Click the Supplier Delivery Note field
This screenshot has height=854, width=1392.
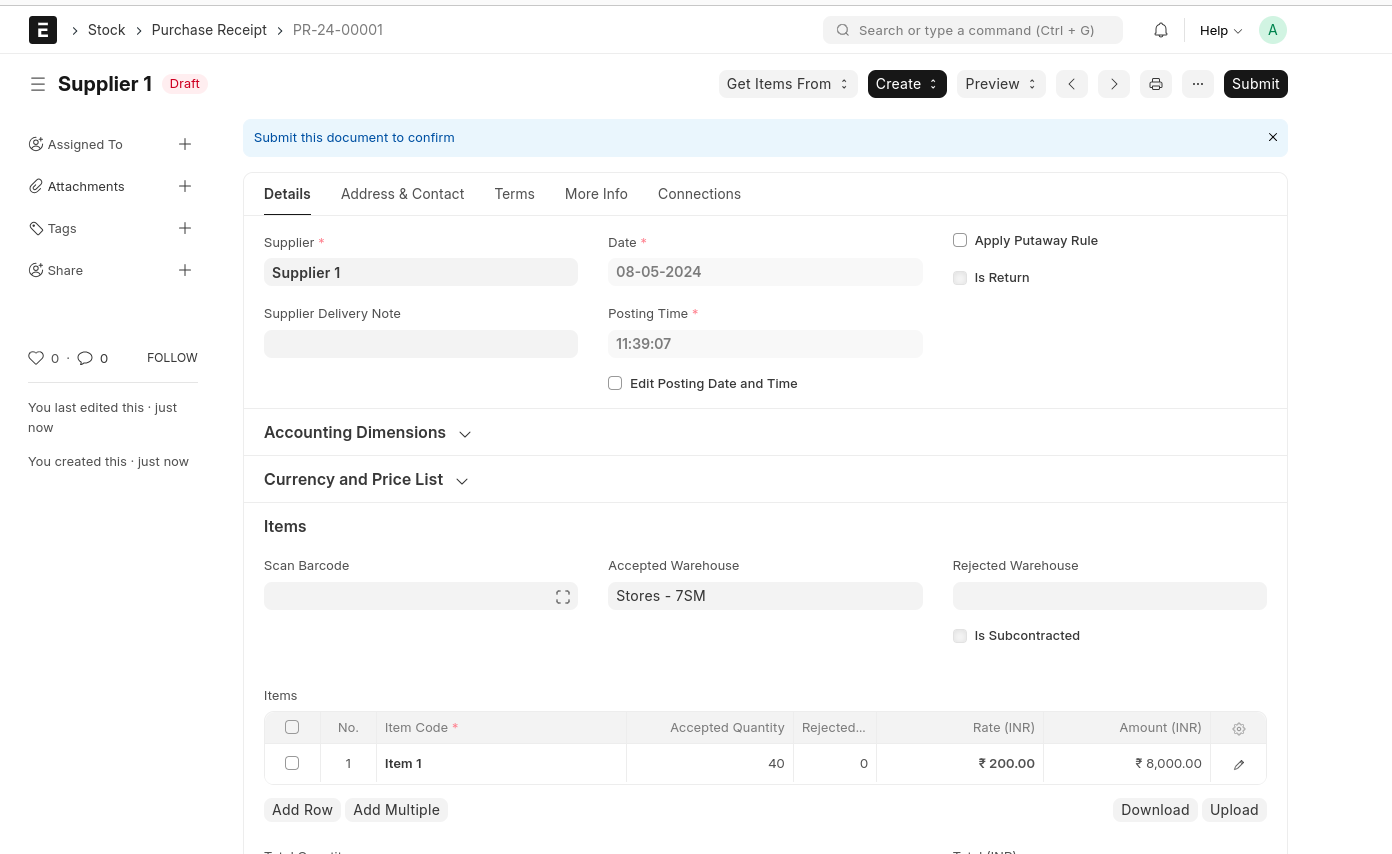click(x=420, y=344)
